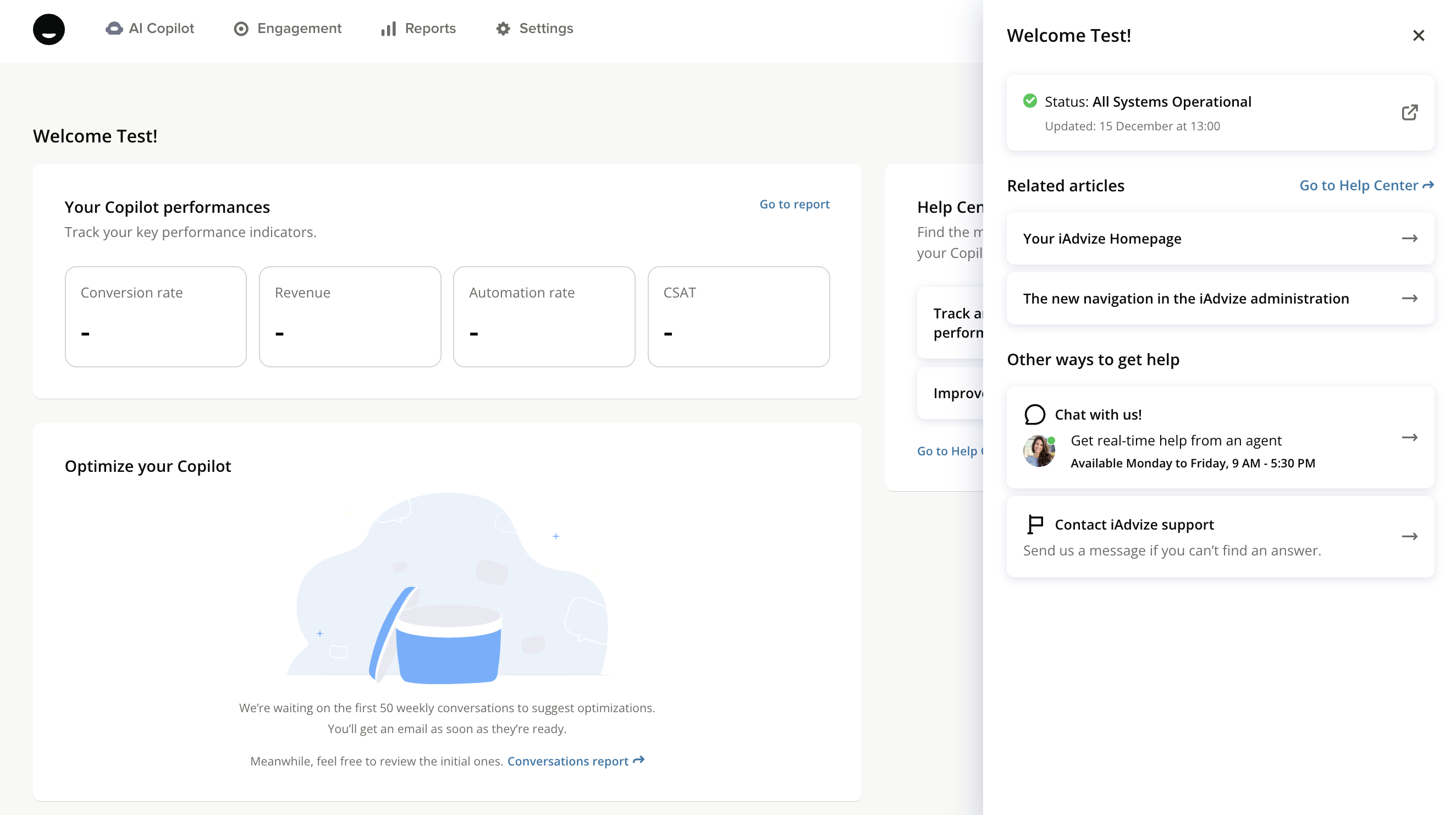Open status page external link icon

[1410, 112]
